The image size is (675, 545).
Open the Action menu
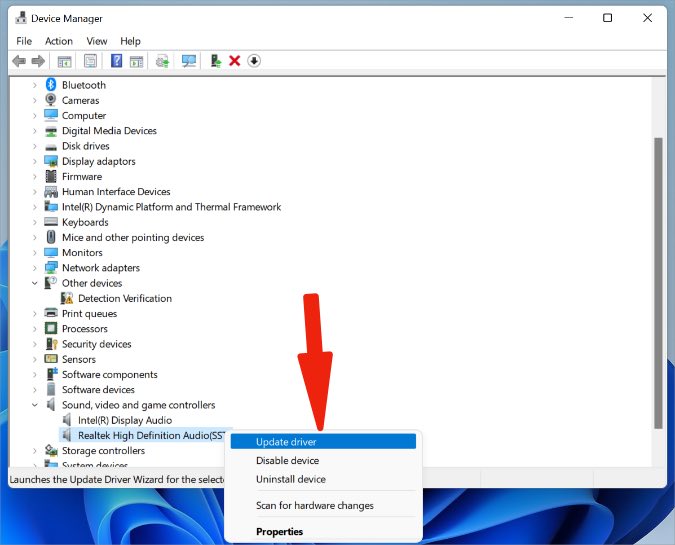coord(59,41)
